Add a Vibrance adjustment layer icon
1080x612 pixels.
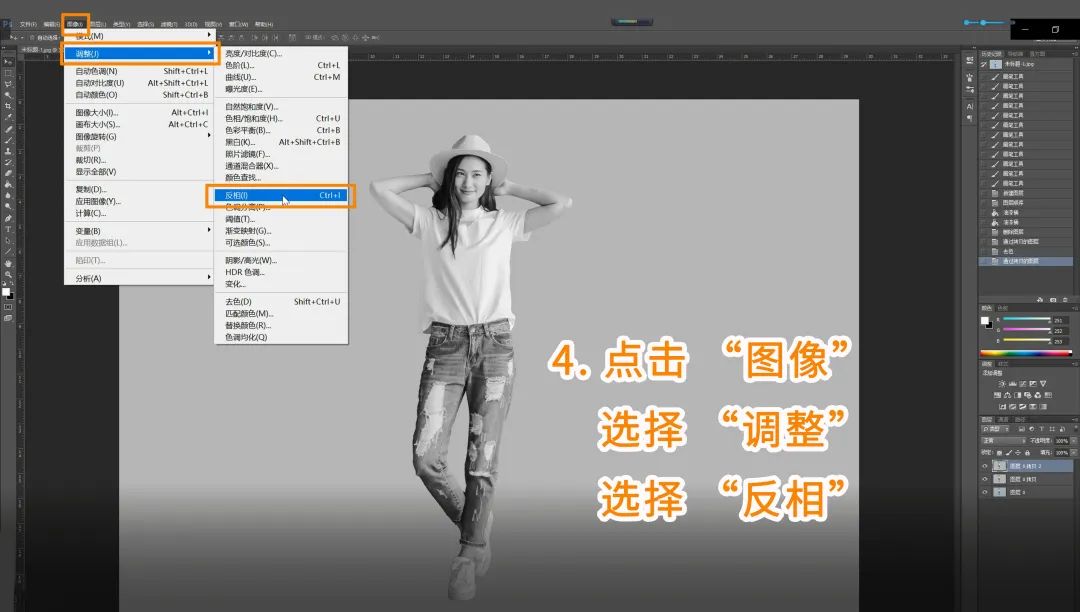point(1043,384)
